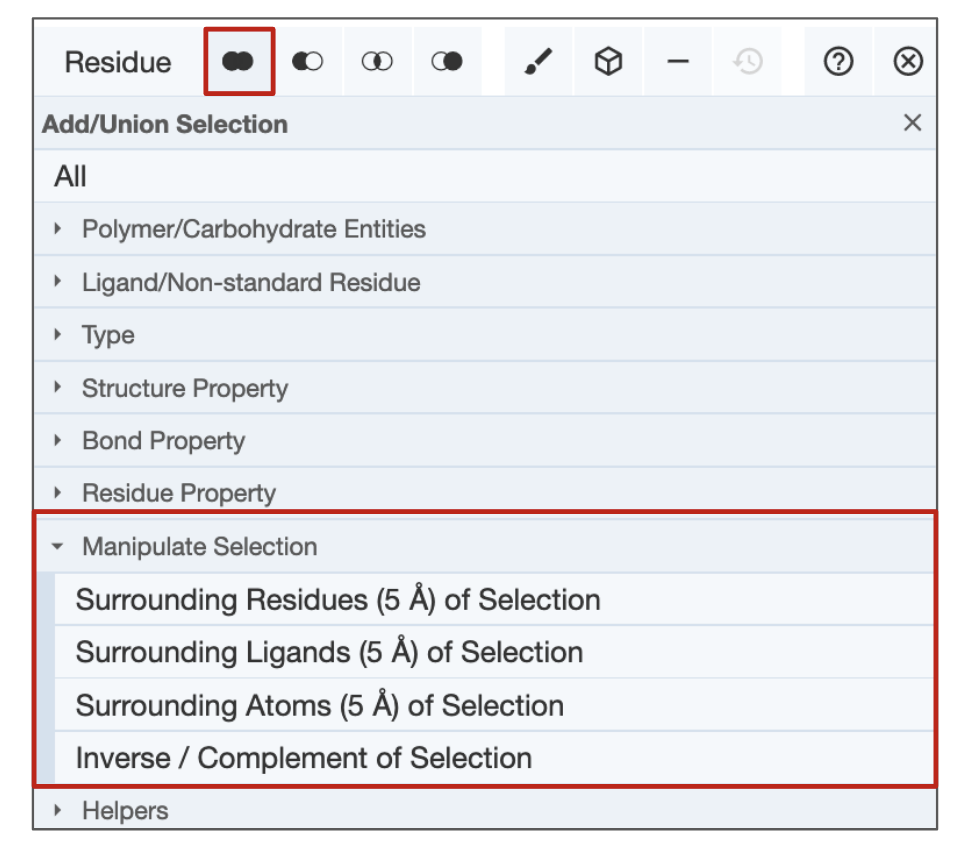This screenshot has height=858, width=970.
Task: Click the undo history icon
Action: [x=747, y=62]
